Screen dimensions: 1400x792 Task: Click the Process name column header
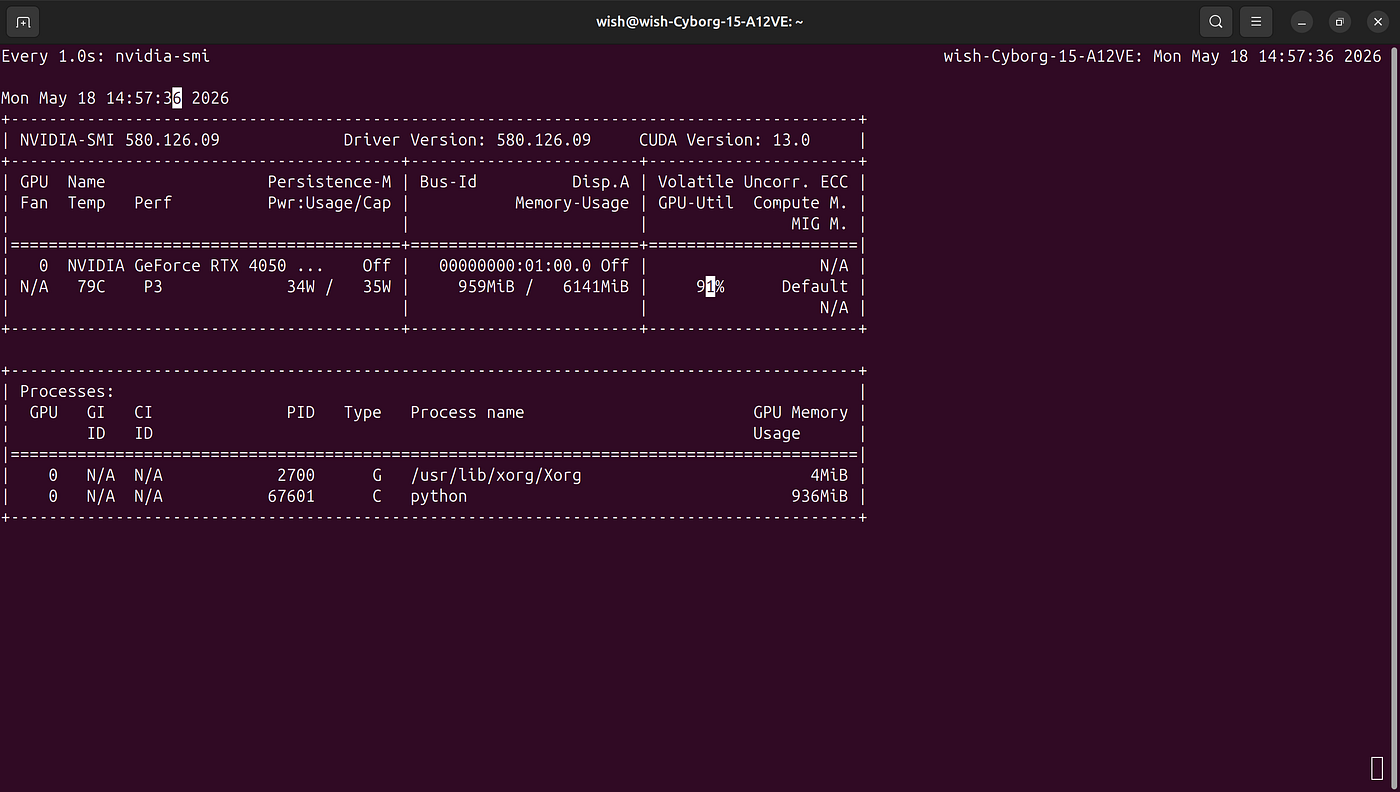tap(467, 413)
